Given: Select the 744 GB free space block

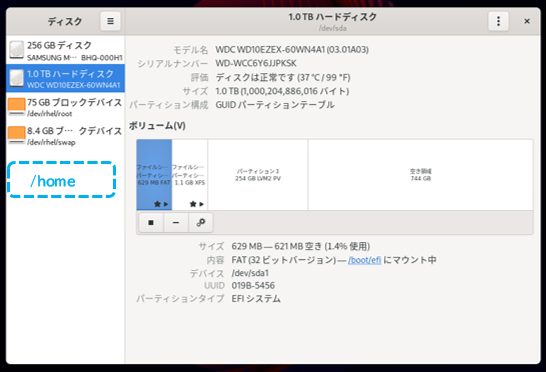Looking at the screenshot, I should (x=420, y=175).
